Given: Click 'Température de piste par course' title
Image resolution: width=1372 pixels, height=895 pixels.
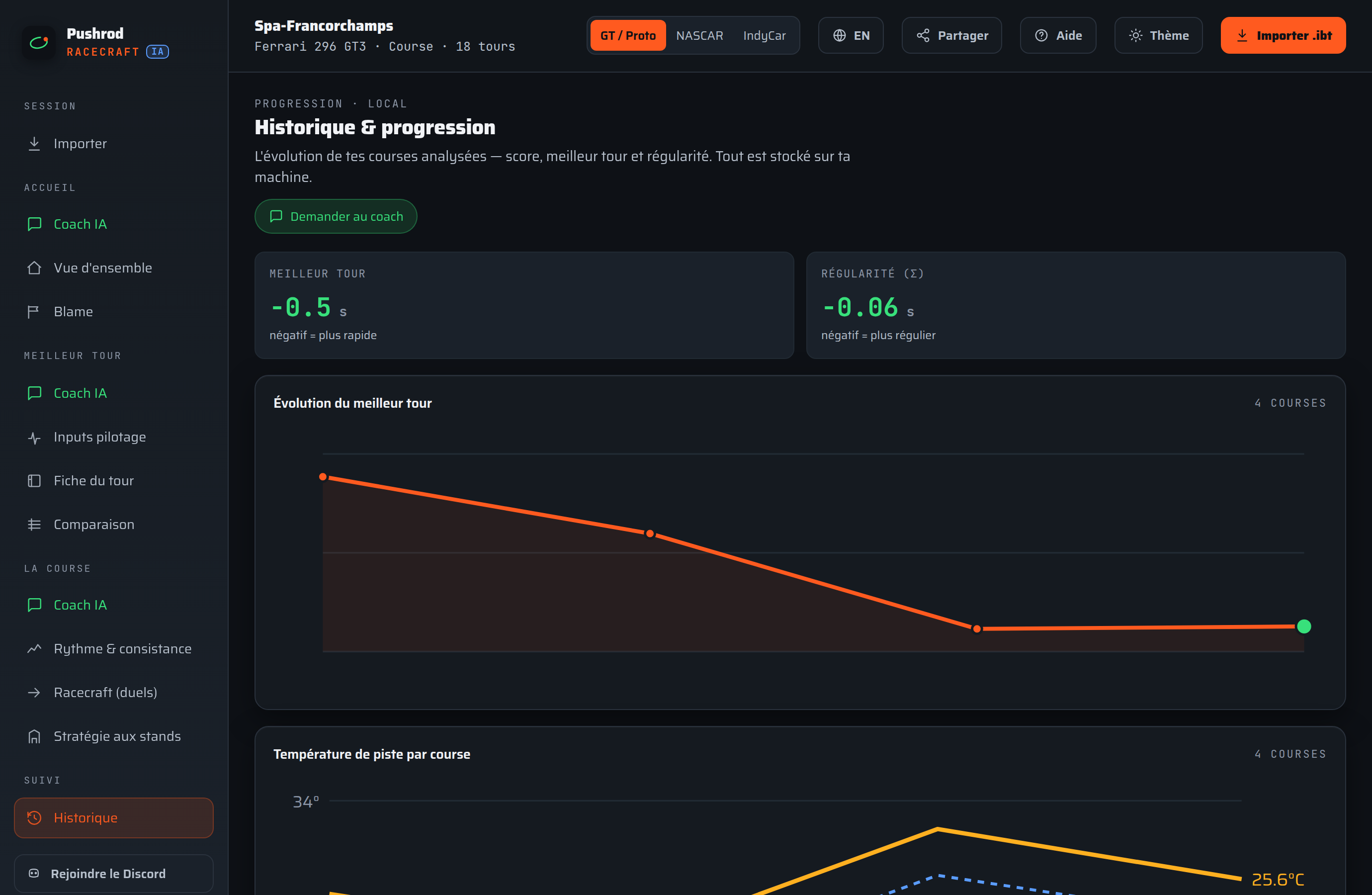Looking at the screenshot, I should coord(372,754).
